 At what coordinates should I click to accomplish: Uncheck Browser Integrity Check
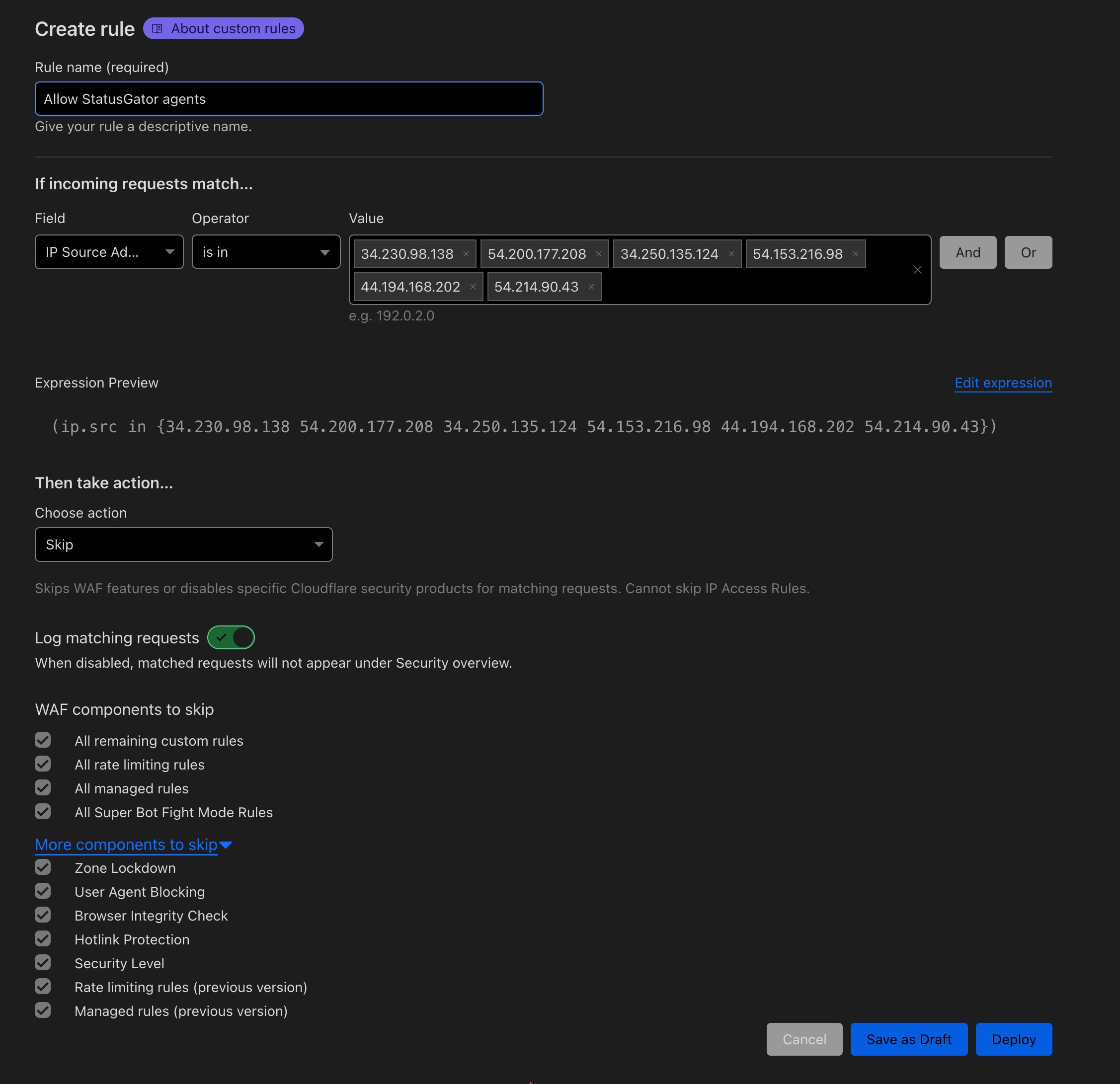(43, 915)
